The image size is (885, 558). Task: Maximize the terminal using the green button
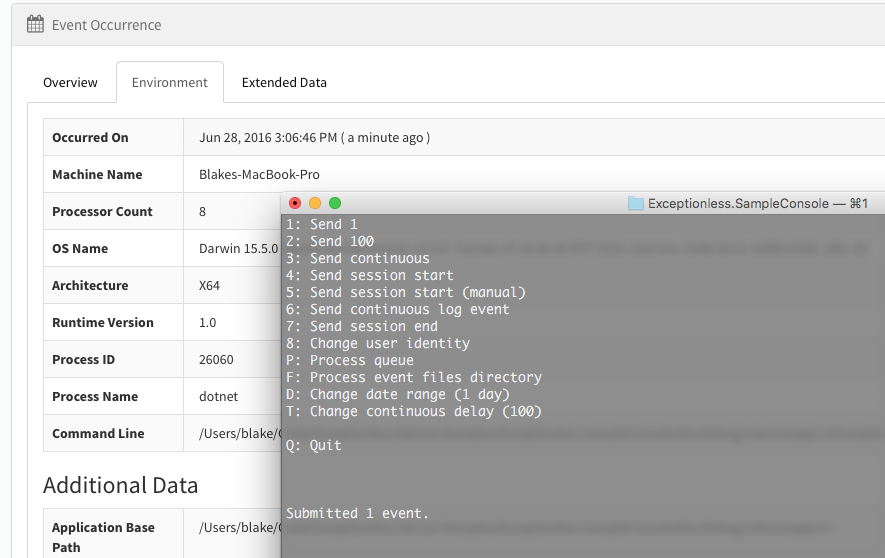[x=335, y=203]
